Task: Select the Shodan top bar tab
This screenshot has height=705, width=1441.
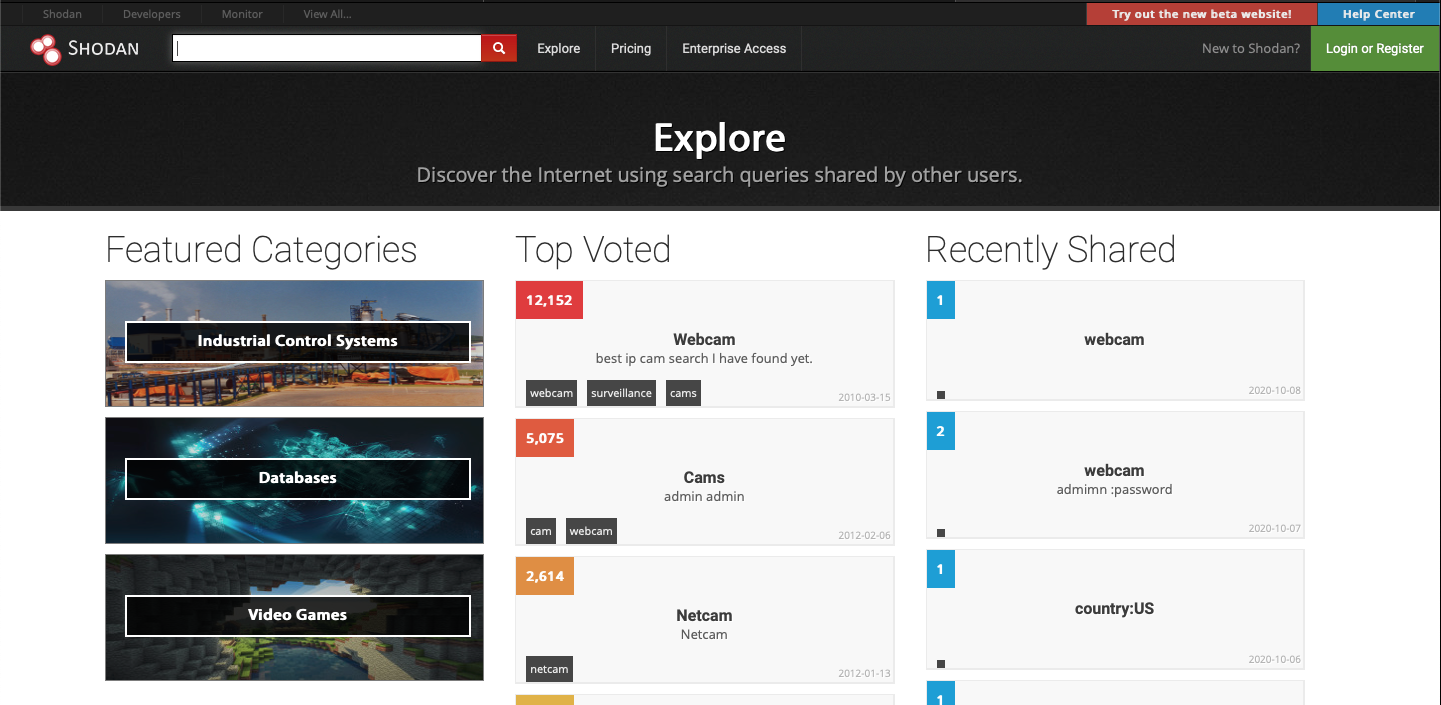Action: (x=62, y=14)
